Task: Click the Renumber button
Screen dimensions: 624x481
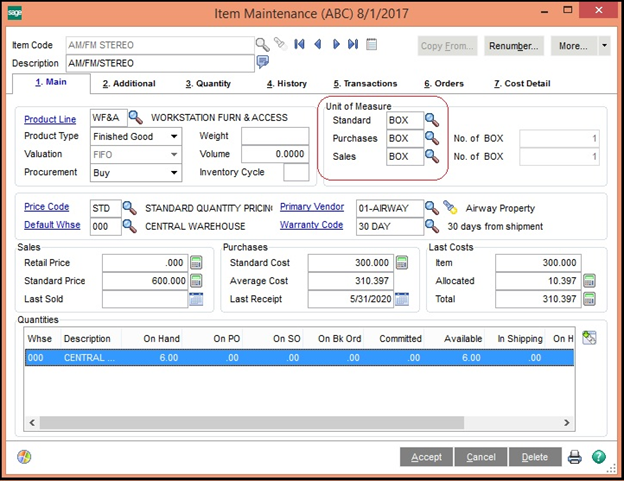Action: point(514,46)
